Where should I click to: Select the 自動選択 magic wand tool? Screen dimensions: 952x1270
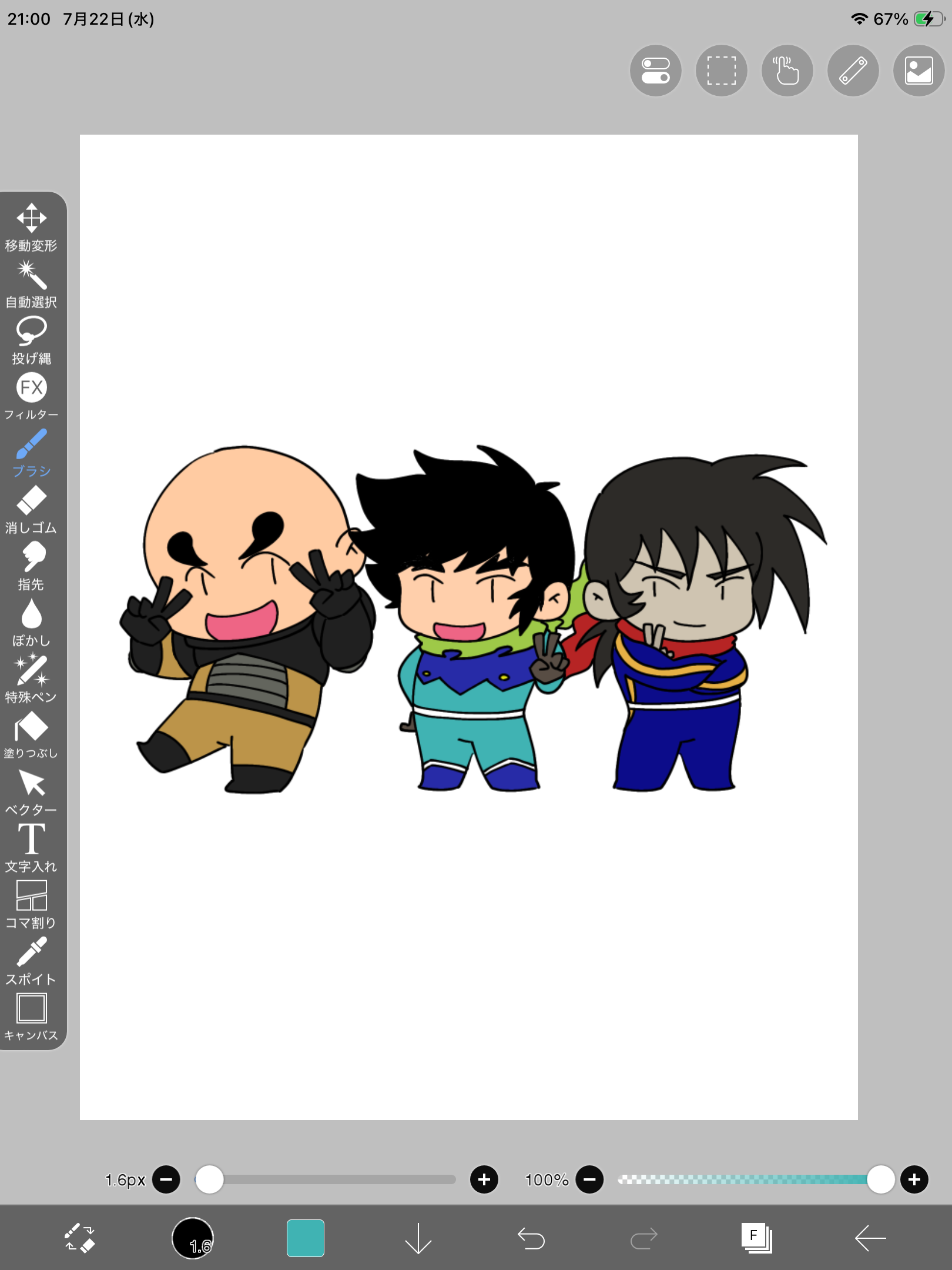(x=31, y=284)
